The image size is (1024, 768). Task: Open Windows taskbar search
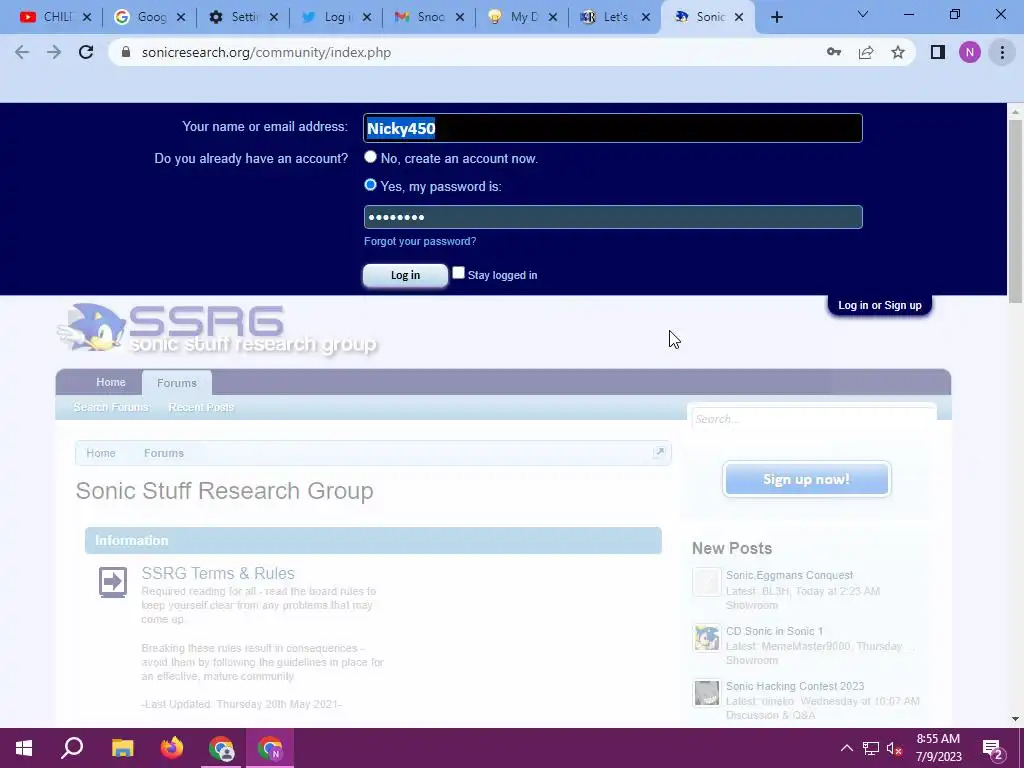72,748
